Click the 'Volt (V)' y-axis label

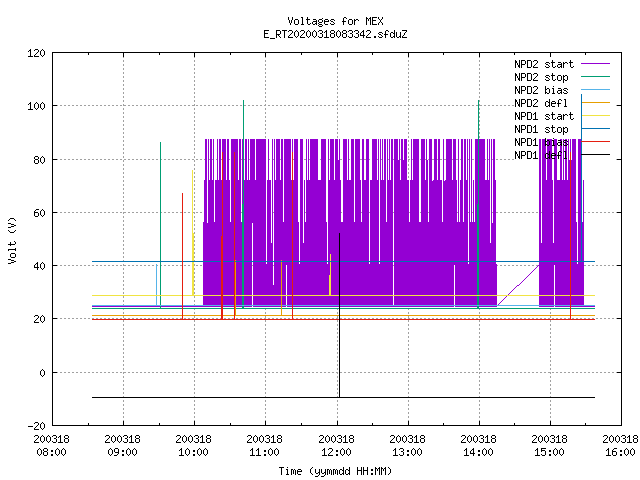pyautogui.click(x=12, y=241)
